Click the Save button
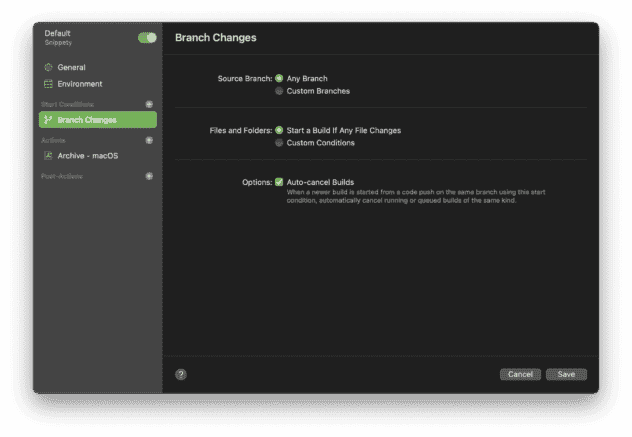This screenshot has width=632, height=437. tap(566, 374)
